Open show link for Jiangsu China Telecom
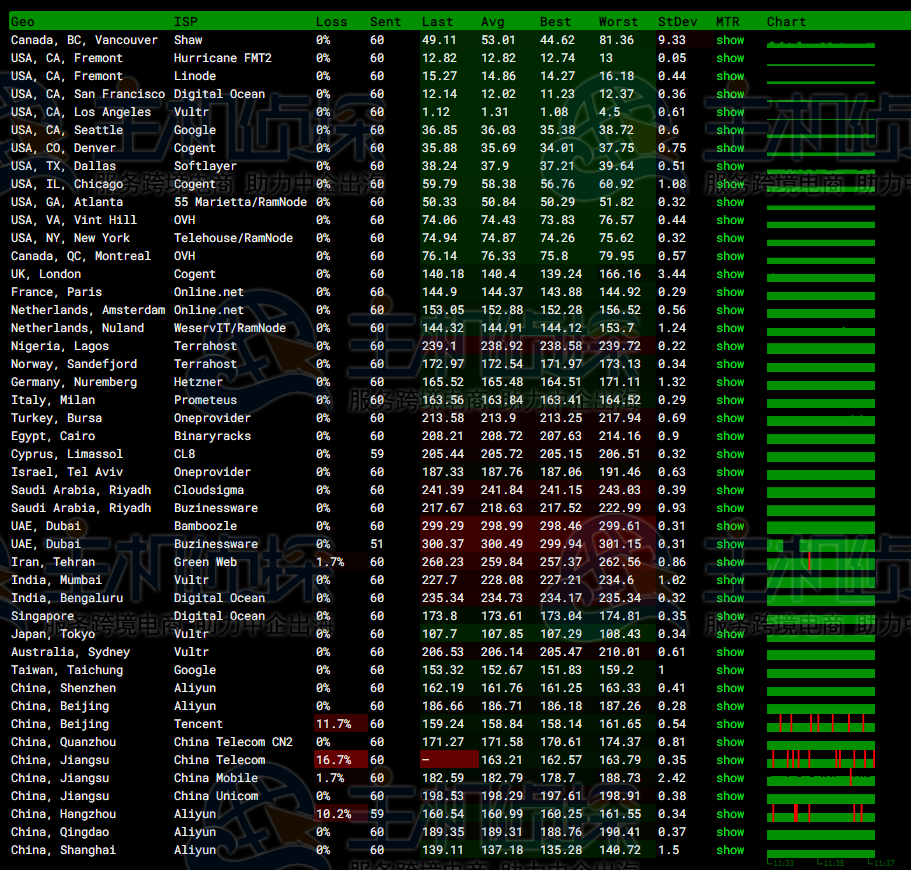 730,760
